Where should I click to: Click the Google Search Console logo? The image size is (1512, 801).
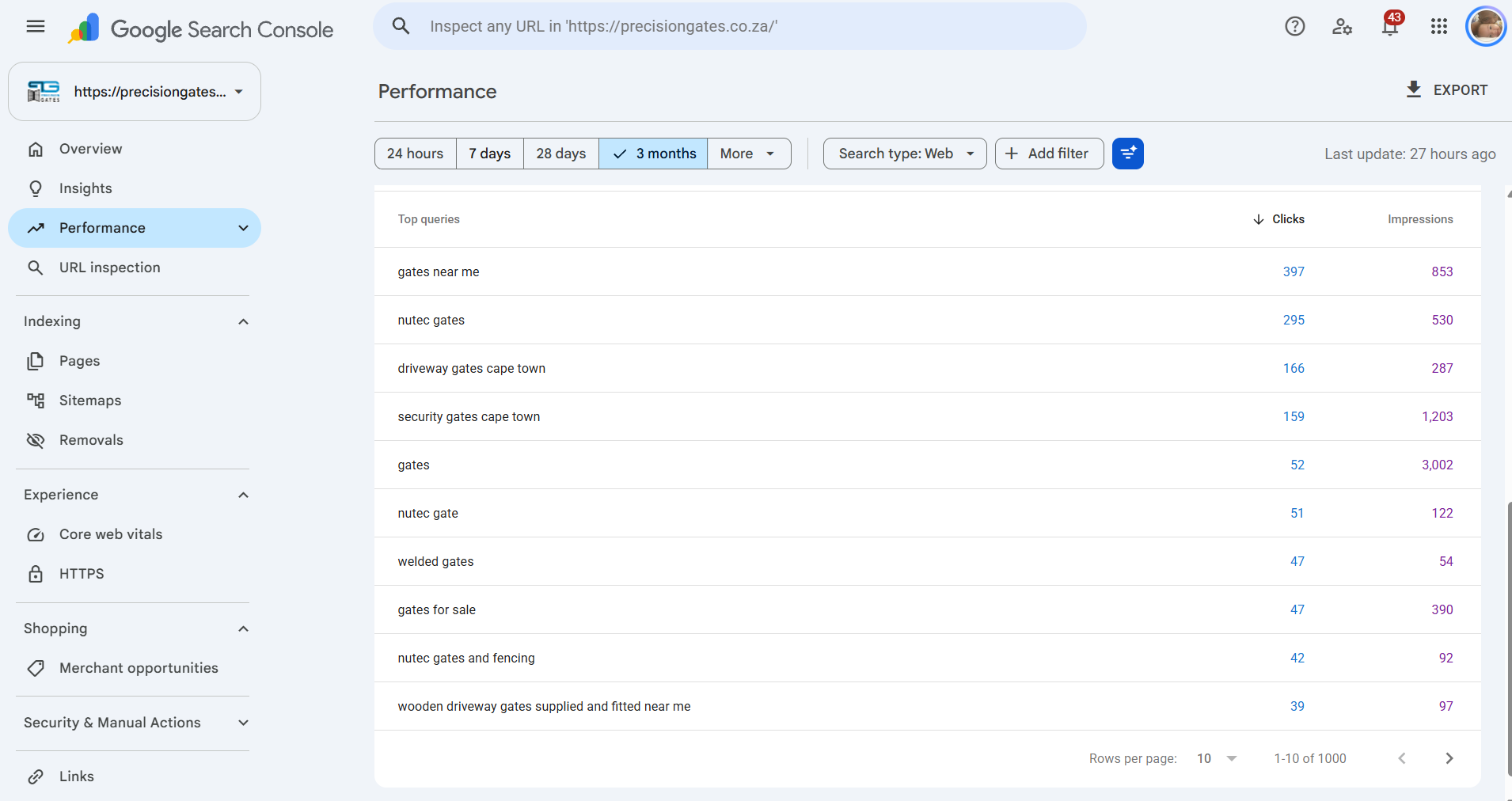(x=200, y=29)
